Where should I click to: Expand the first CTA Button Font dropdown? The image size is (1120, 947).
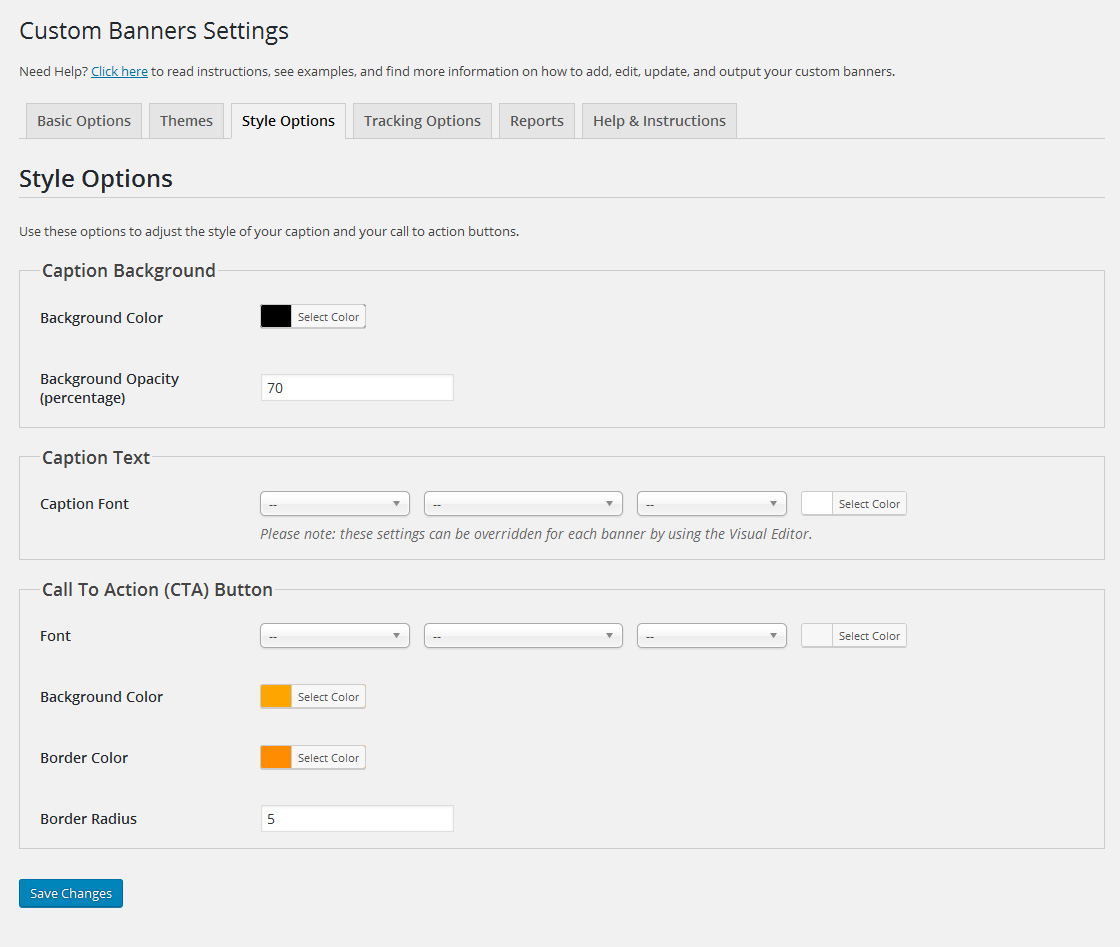click(335, 636)
